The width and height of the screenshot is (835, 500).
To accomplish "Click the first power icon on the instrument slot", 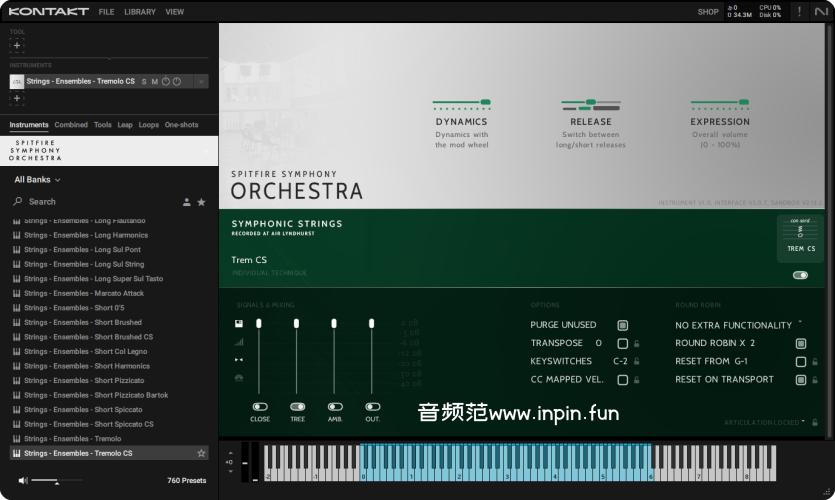I will (x=166, y=81).
